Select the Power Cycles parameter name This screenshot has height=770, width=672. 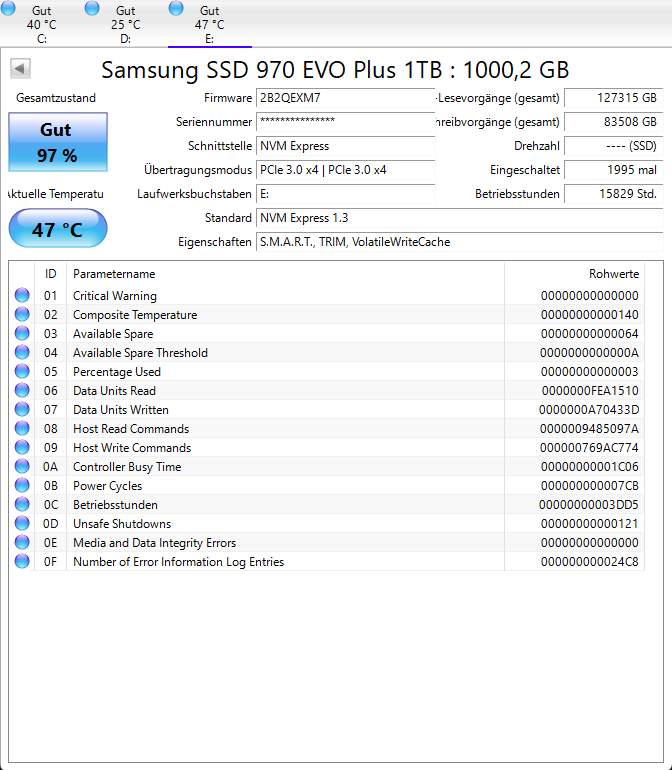[108, 486]
